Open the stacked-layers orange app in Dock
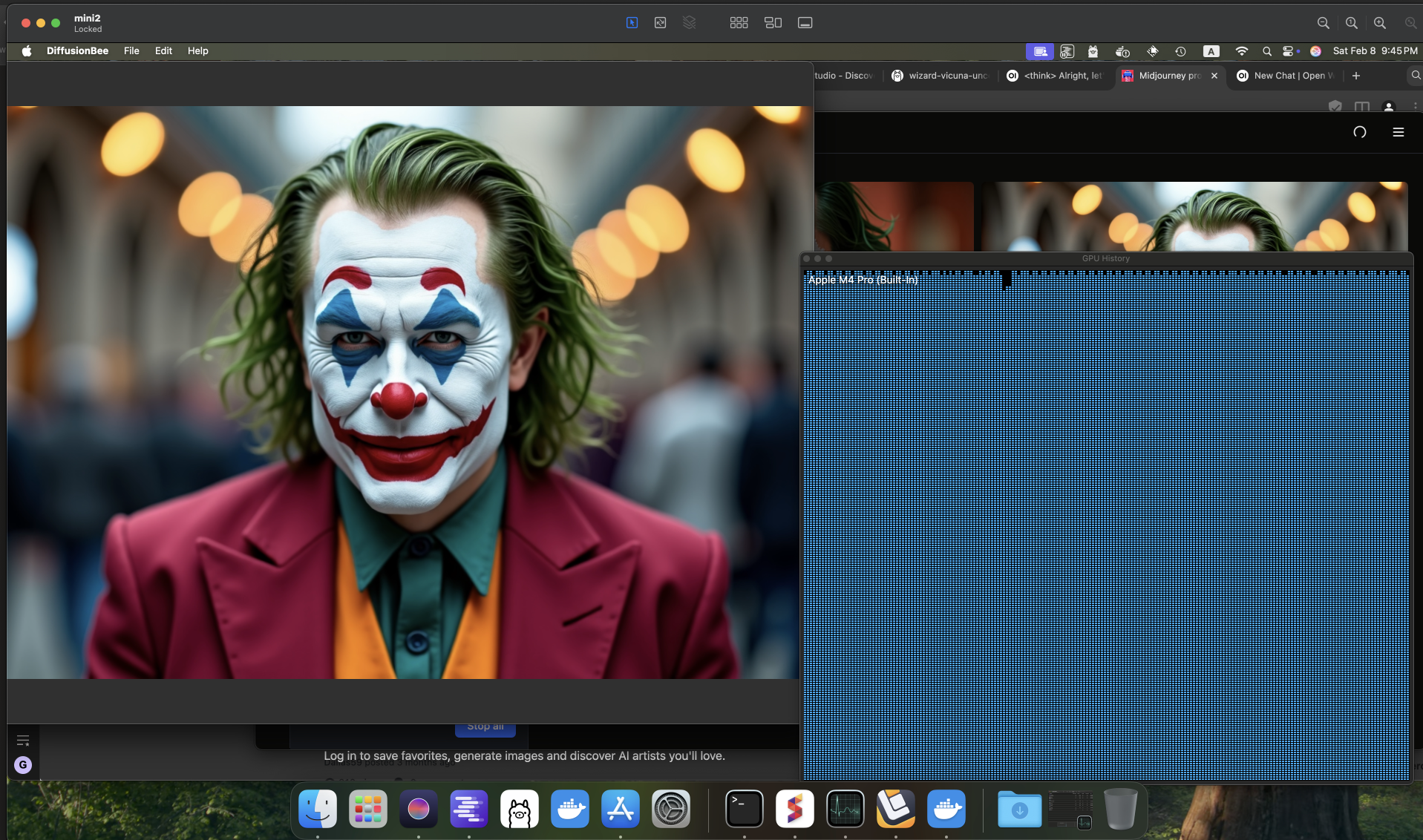 (x=896, y=809)
